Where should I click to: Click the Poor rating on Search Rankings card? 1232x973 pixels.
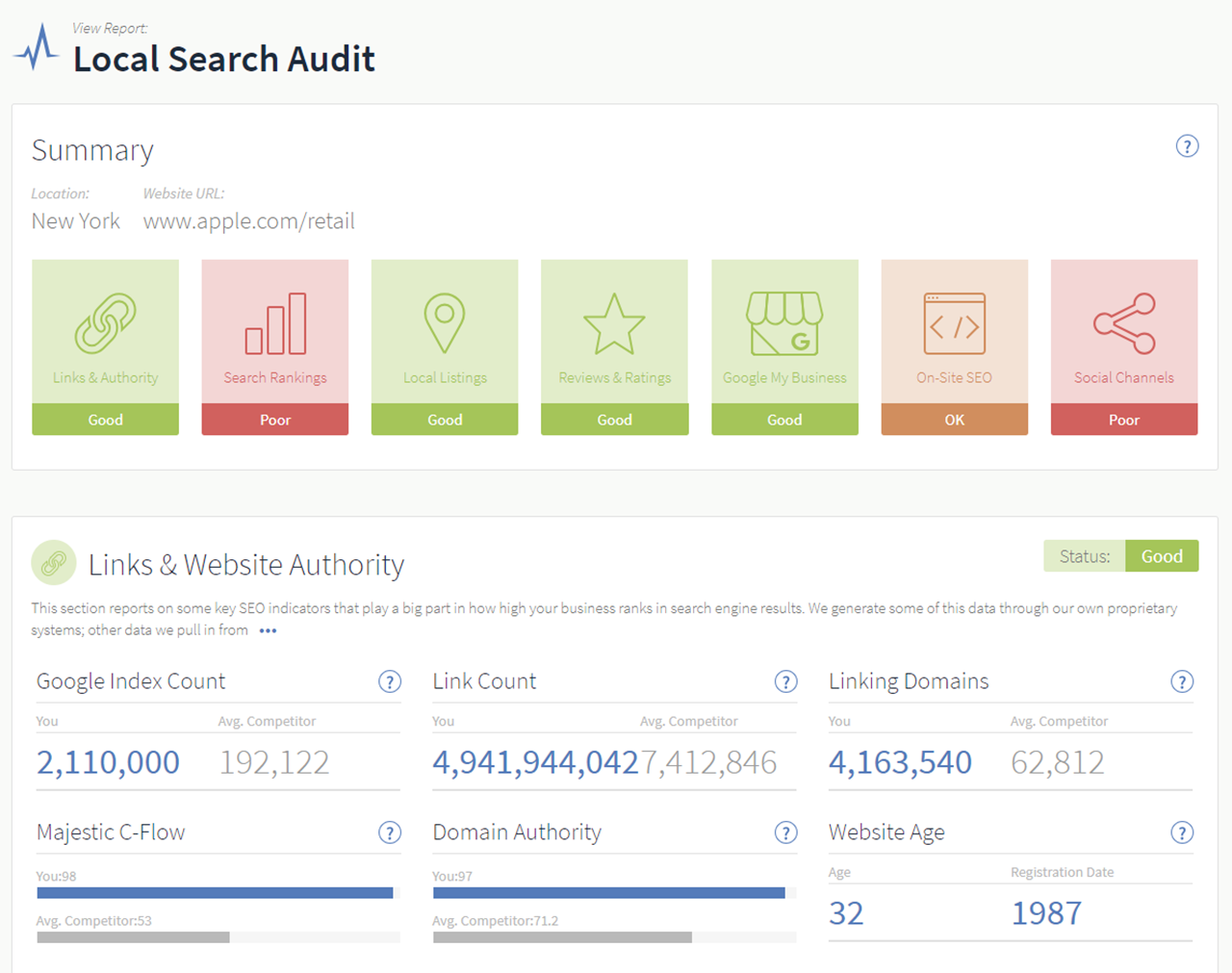tap(274, 420)
